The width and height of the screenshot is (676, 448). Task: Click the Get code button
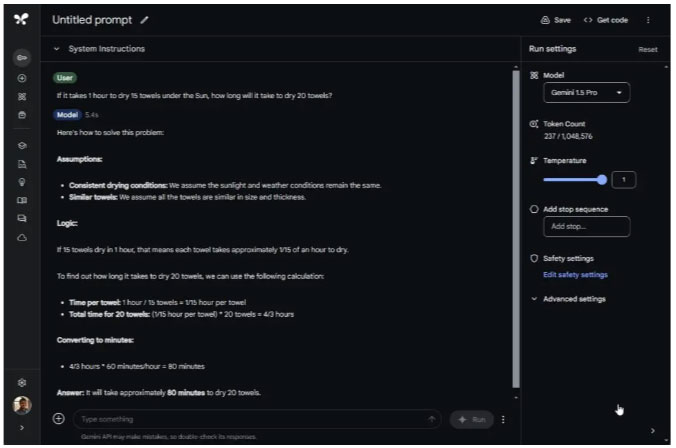[605, 19]
